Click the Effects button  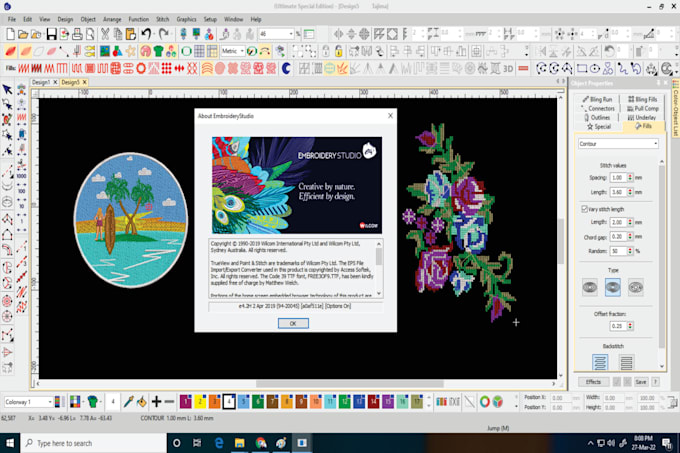593,382
